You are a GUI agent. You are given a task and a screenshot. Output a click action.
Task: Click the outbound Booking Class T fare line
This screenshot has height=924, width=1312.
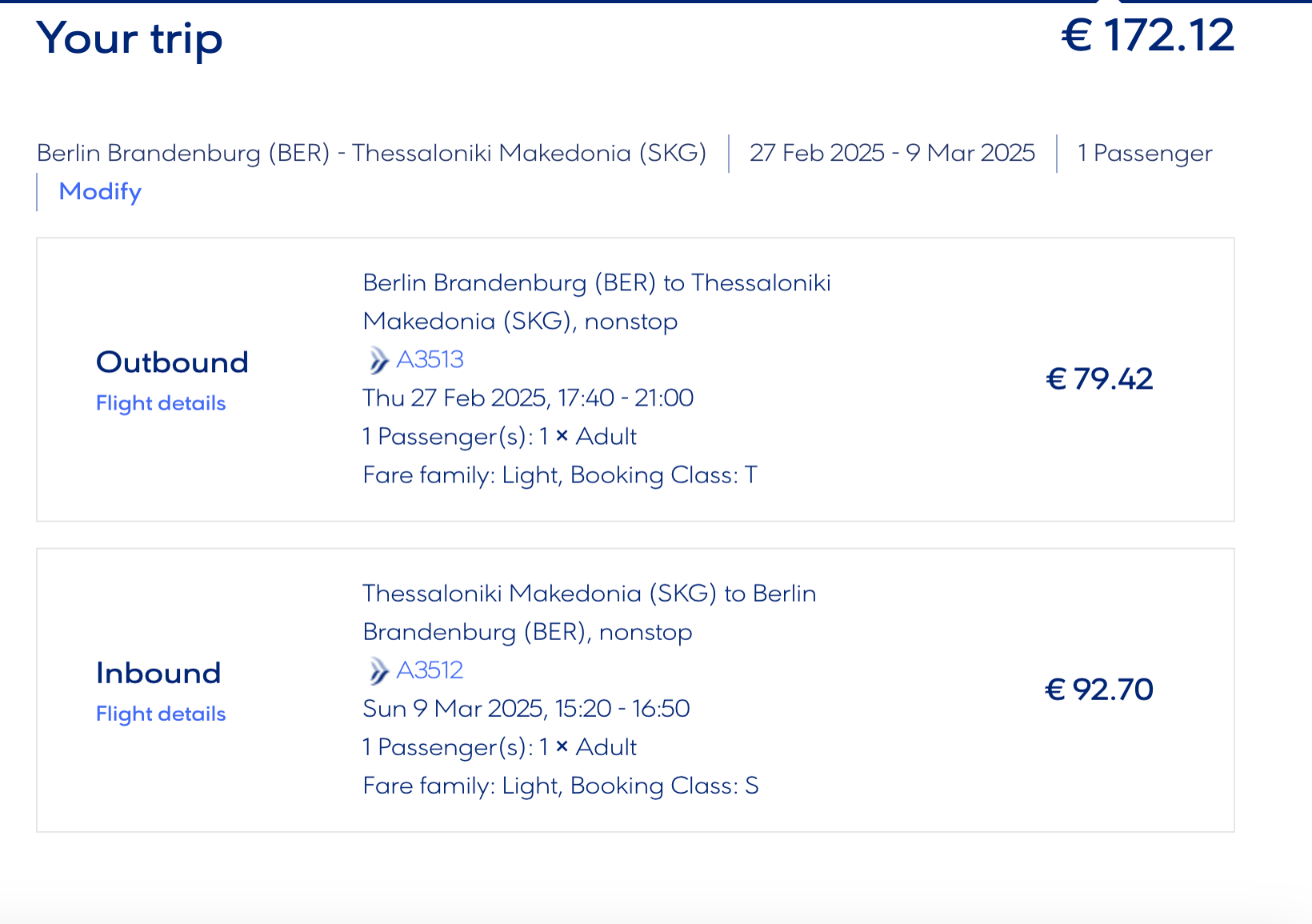tap(560, 475)
